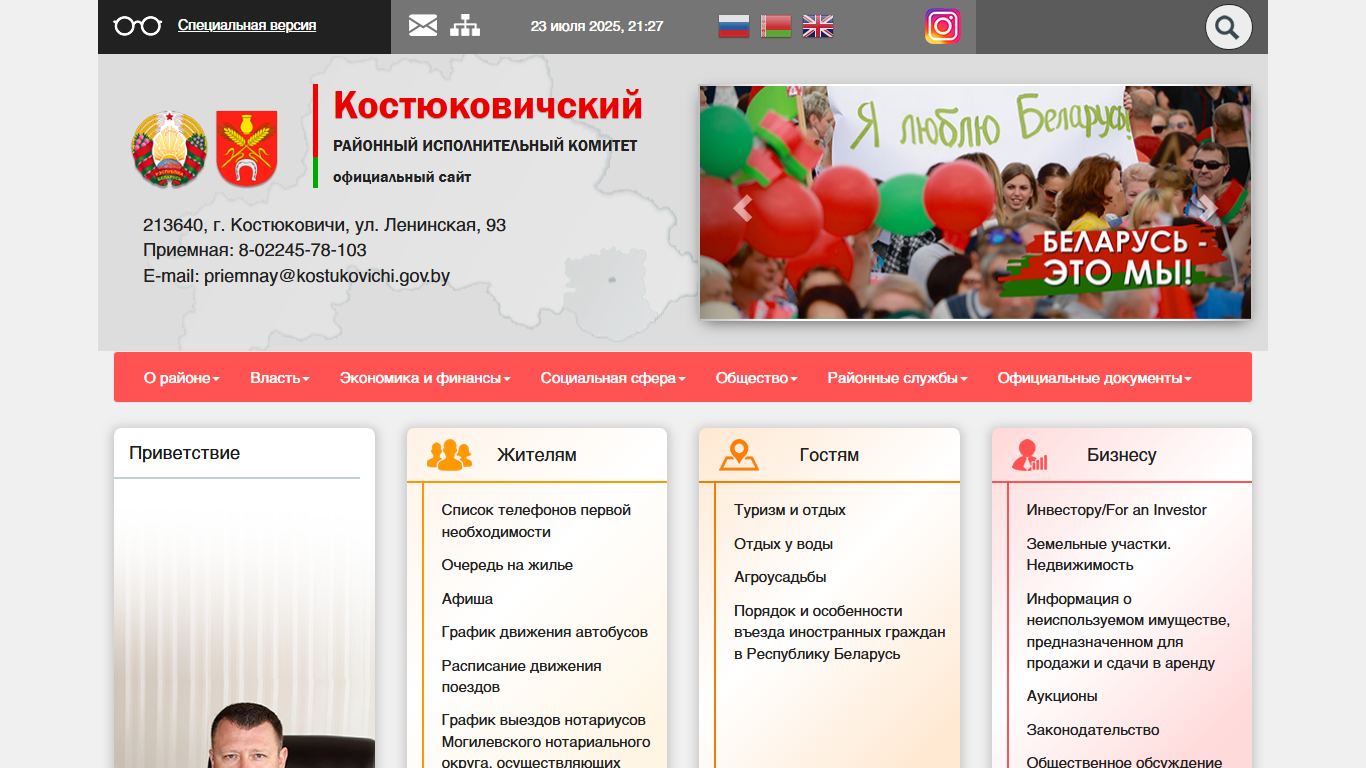Open the Аукционы link
1366x768 pixels.
[1062, 696]
